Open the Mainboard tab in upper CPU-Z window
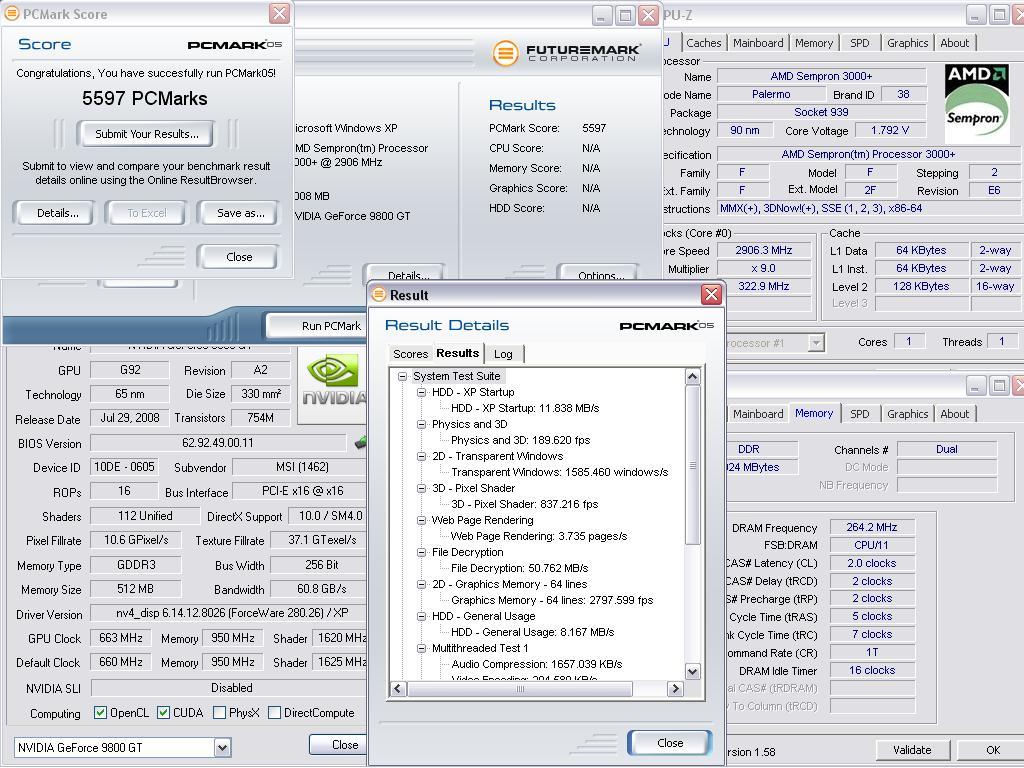 click(x=758, y=43)
